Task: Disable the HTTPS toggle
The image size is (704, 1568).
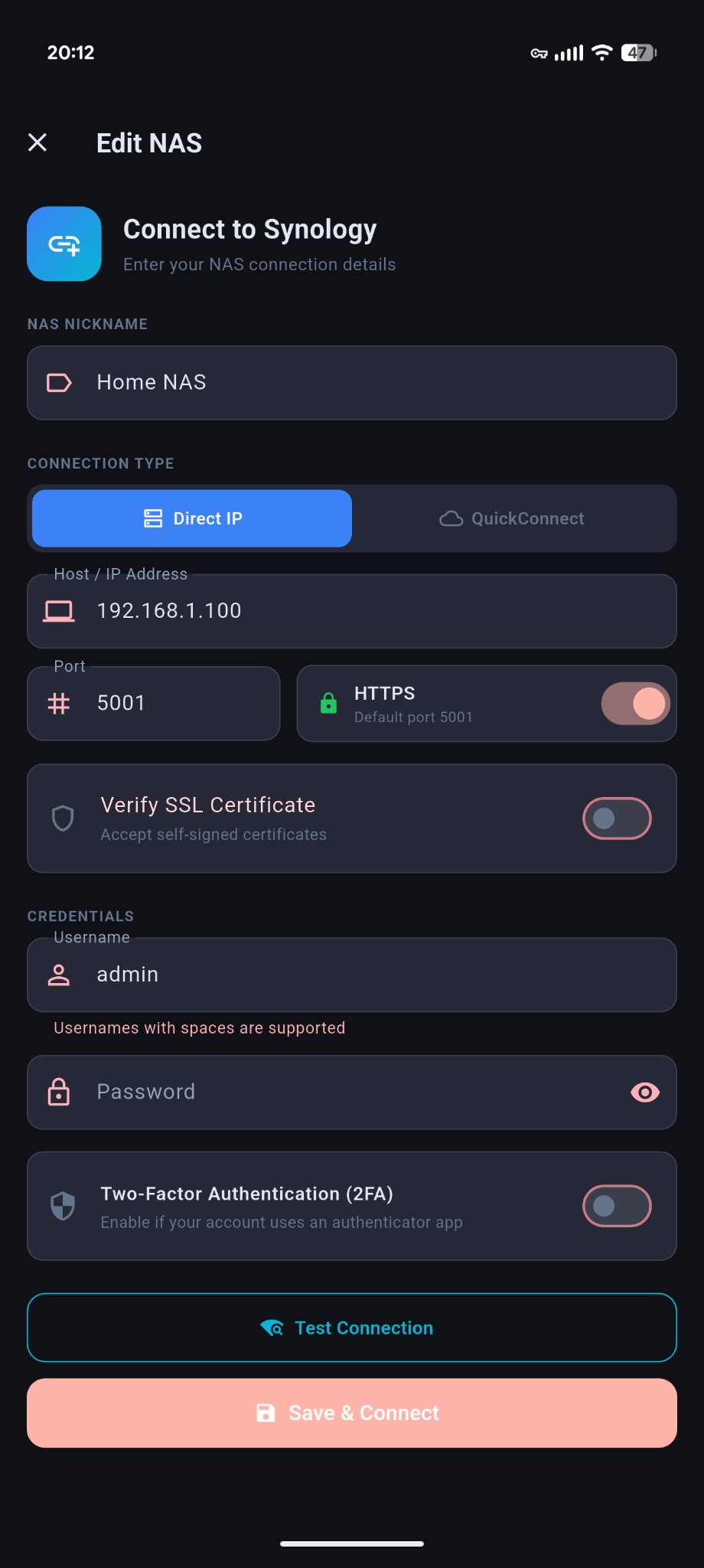Action: [x=635, y=703]
